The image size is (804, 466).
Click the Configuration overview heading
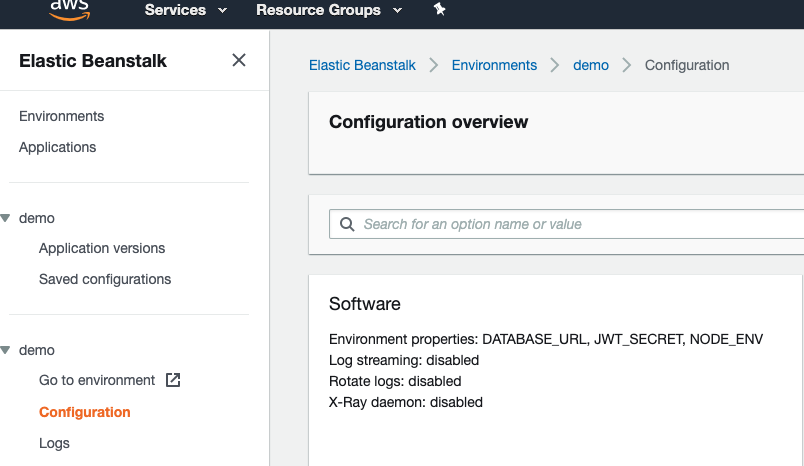429,122
